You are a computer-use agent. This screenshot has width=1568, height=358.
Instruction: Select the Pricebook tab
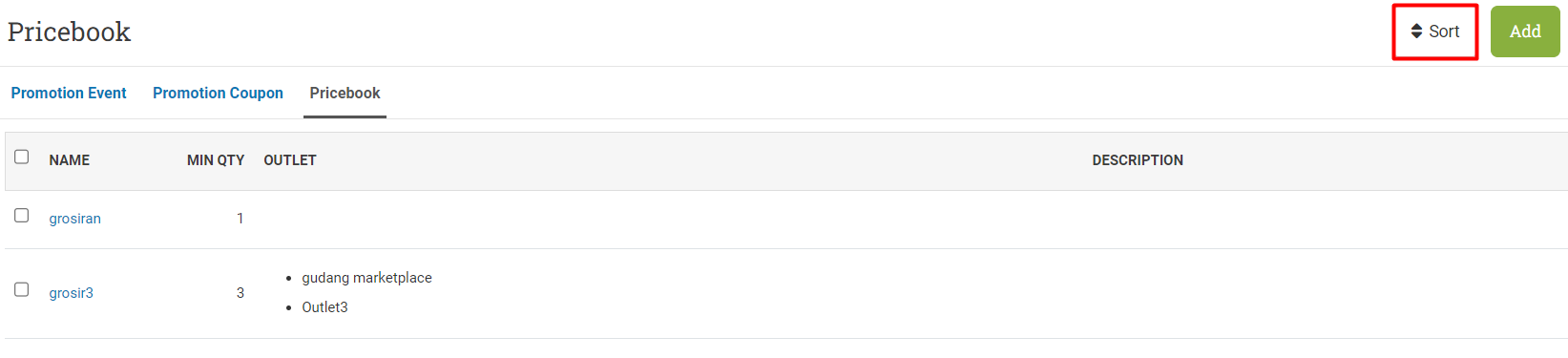(x=345, y=93)
